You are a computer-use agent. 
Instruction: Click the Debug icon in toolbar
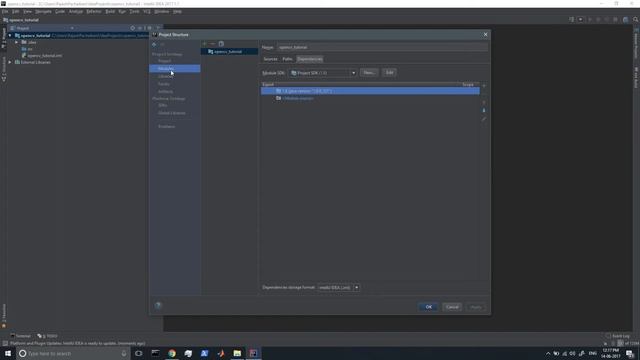pos(598,20)
